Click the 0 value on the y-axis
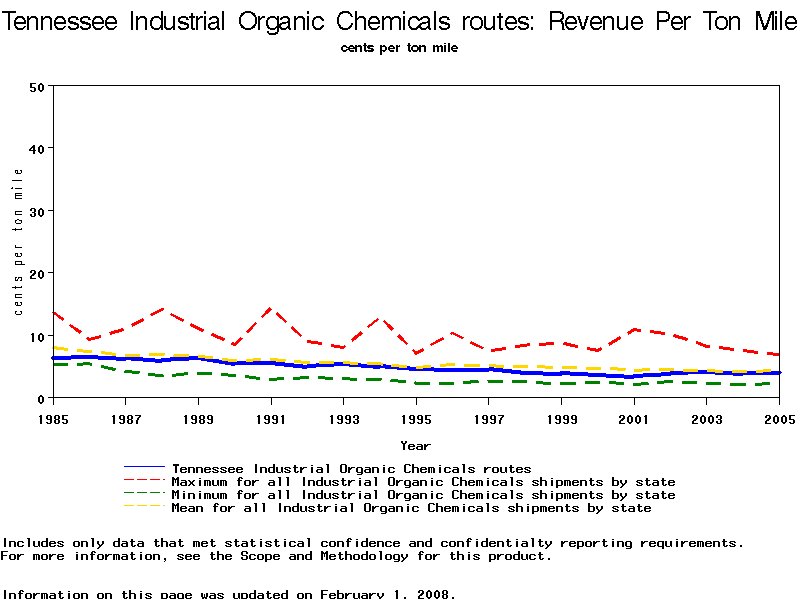 [40, 398]
